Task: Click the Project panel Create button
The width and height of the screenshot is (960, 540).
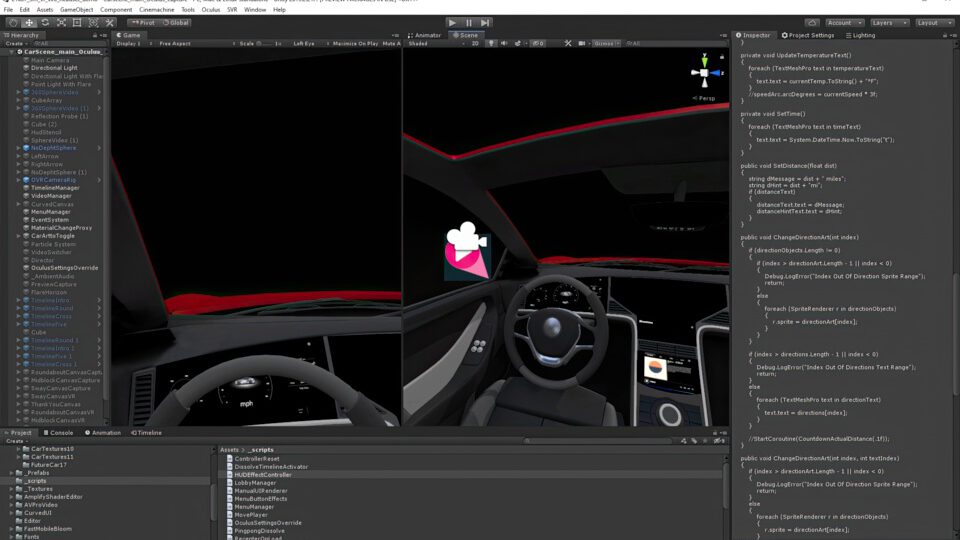Action: [15, 441]
